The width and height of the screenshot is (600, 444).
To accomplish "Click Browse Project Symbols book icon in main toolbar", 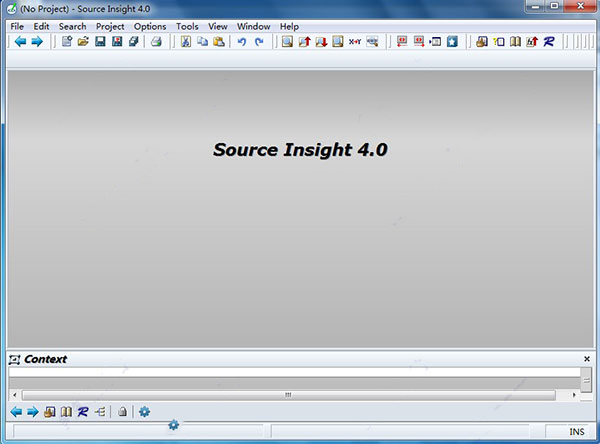I will coord(515,41).
